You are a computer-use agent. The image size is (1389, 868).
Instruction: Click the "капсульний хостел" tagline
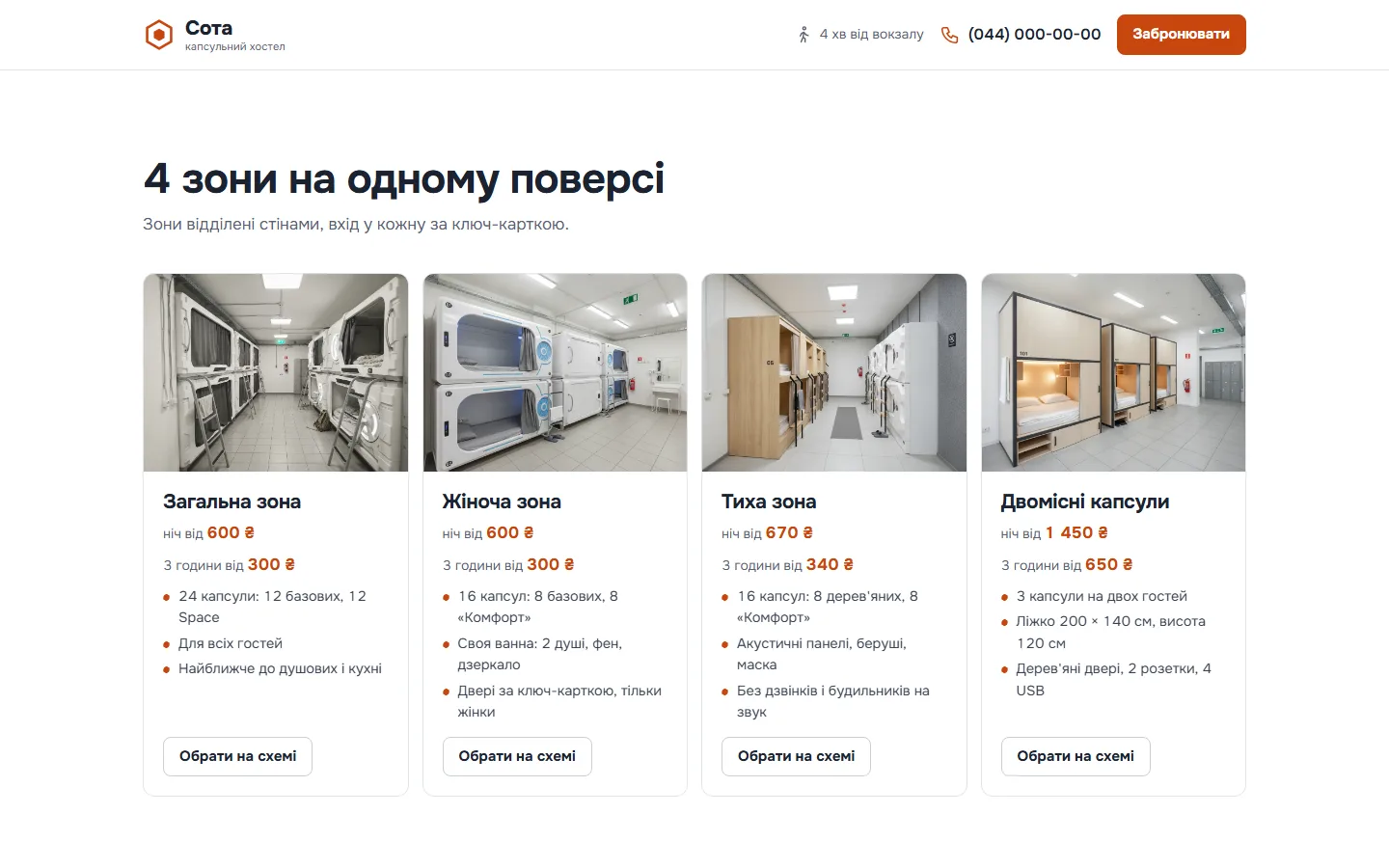[235, 46]
